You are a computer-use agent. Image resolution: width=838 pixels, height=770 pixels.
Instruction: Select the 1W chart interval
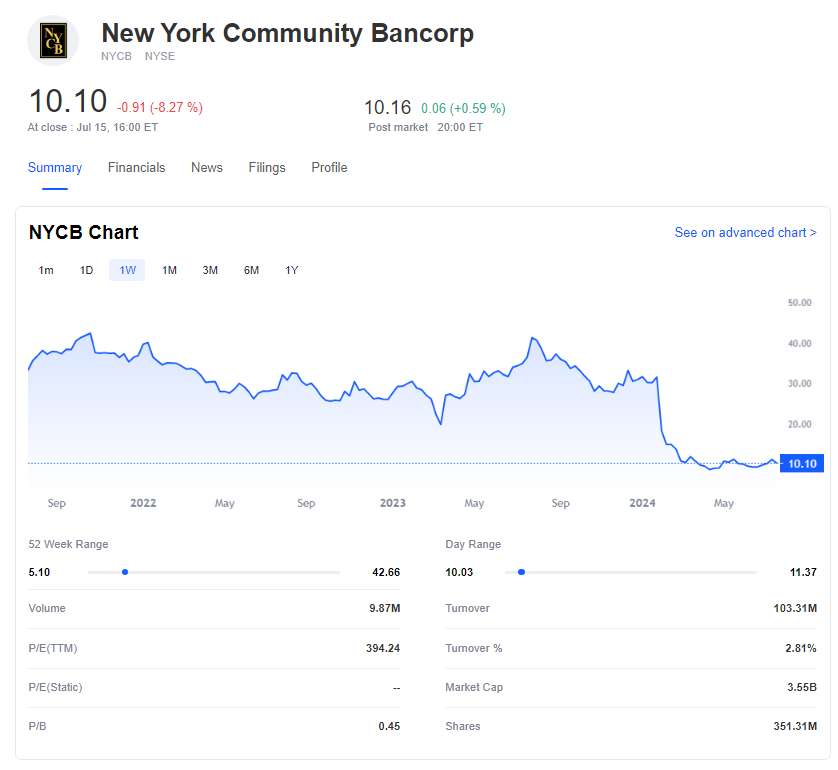pyautogui.click(x=127, y=271)
